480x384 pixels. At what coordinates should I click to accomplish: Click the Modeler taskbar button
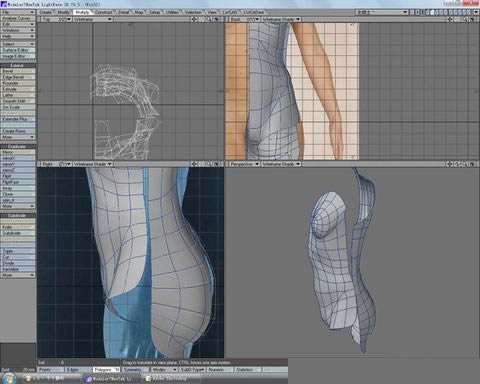pos(112,379)
